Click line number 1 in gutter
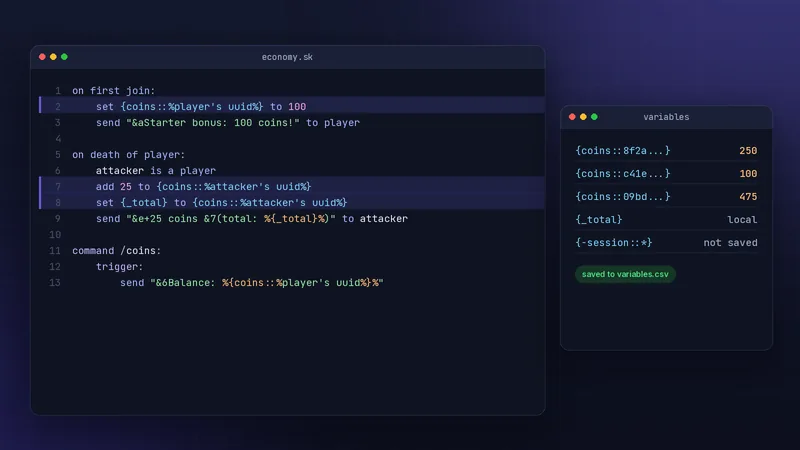 coord(58,91)
